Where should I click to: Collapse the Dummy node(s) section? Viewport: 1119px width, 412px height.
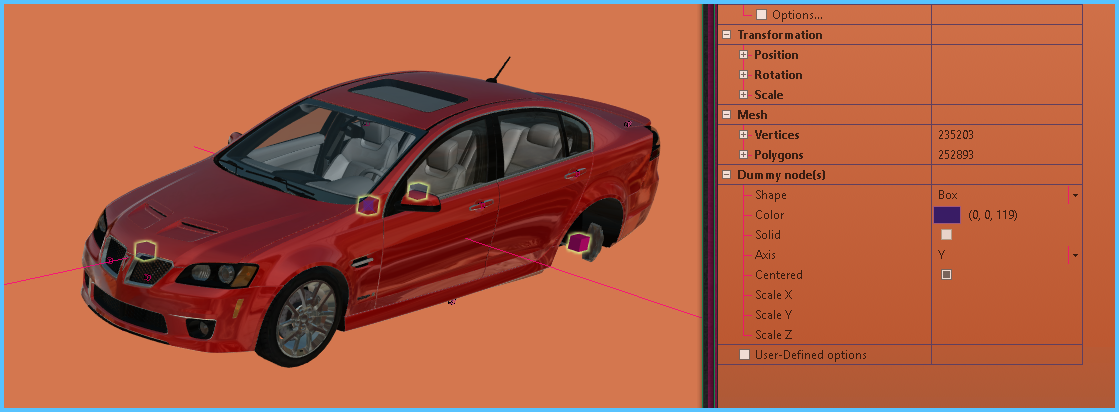click(726, 175)
